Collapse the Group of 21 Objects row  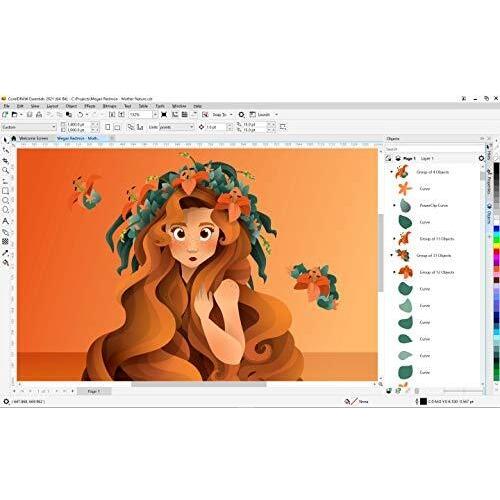point(392,255)
